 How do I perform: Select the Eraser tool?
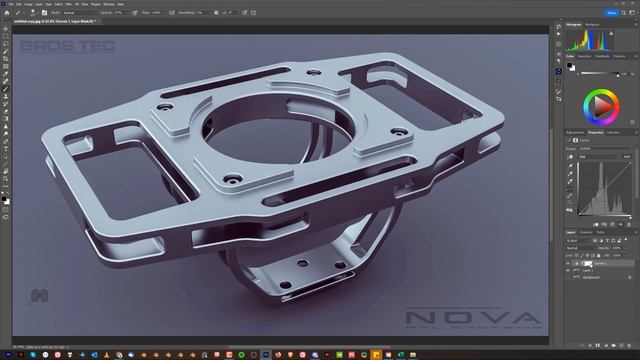5,111
